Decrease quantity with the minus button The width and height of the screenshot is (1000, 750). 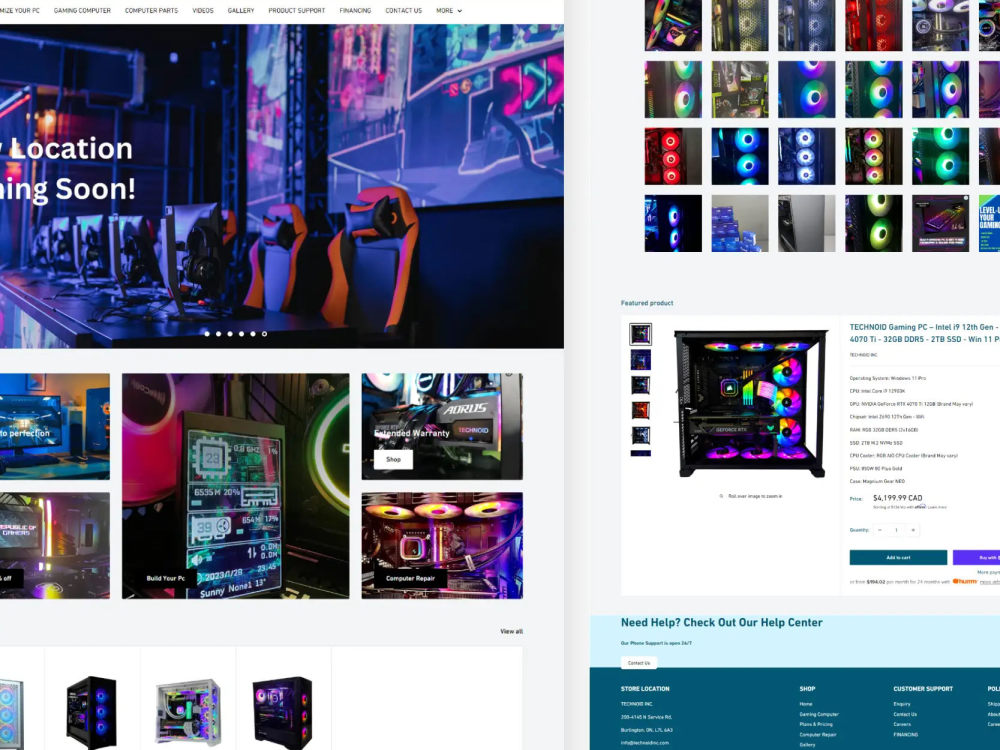tap(880, 530)
